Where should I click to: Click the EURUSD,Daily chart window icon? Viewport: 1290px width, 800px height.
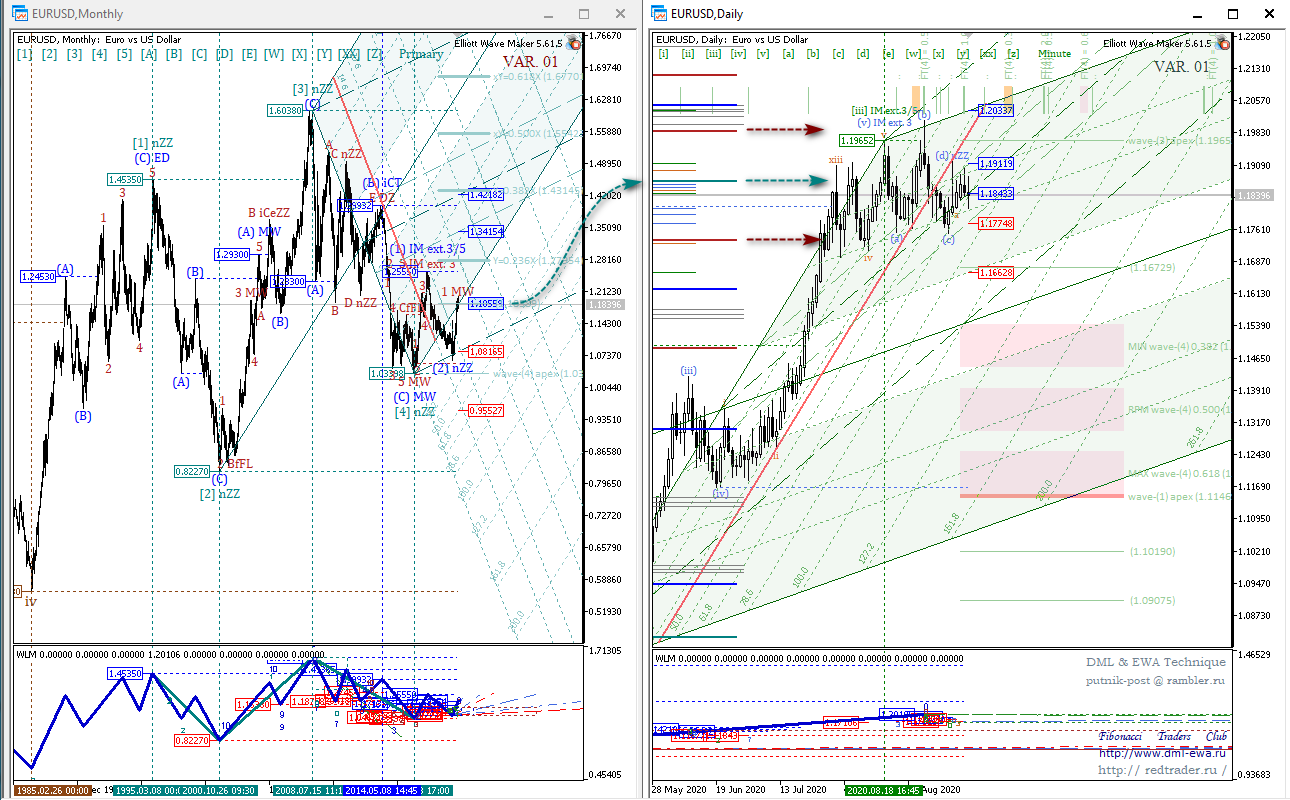point(659,13)
